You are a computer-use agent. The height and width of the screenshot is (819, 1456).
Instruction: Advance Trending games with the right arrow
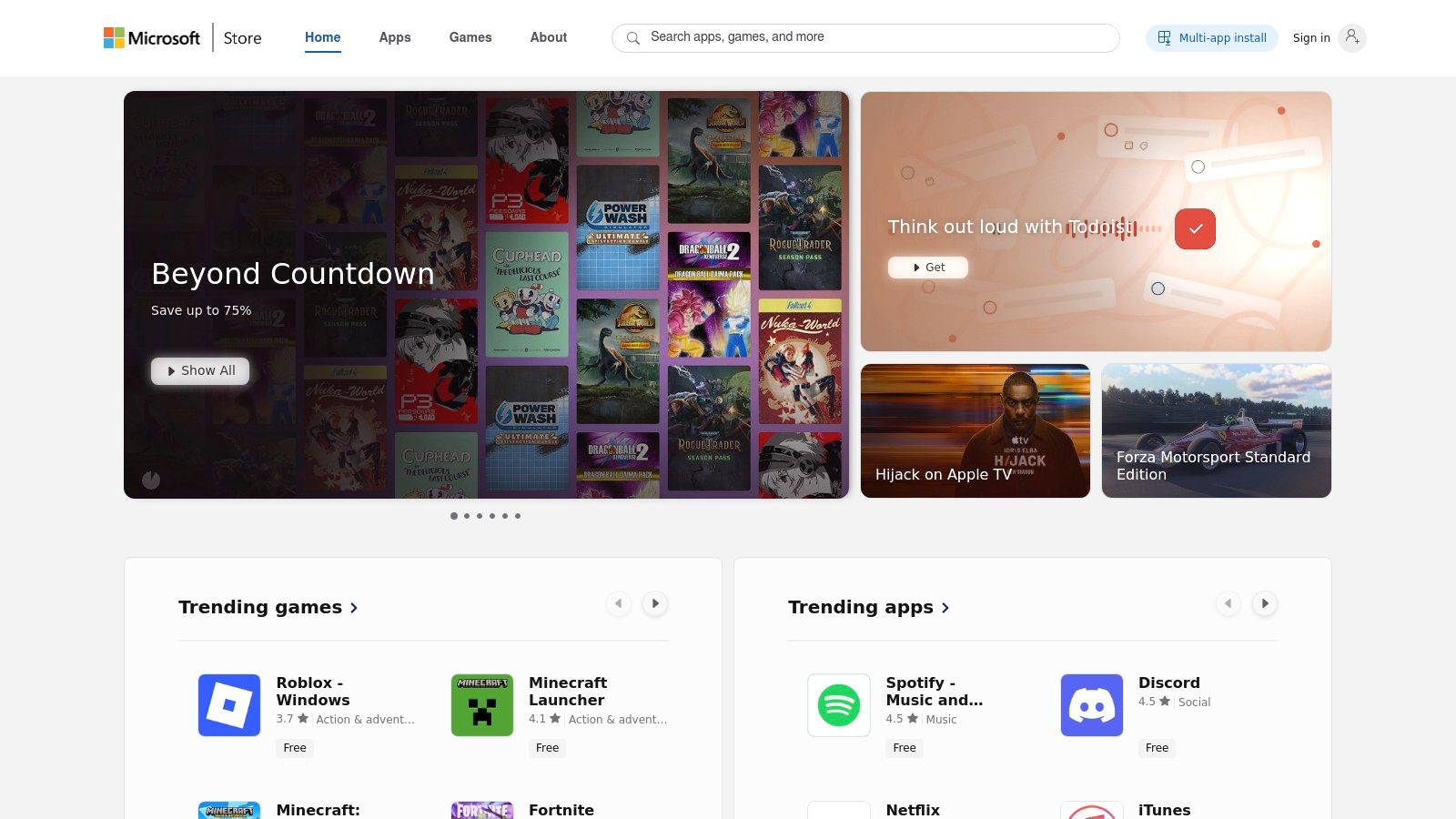[655, 603]
